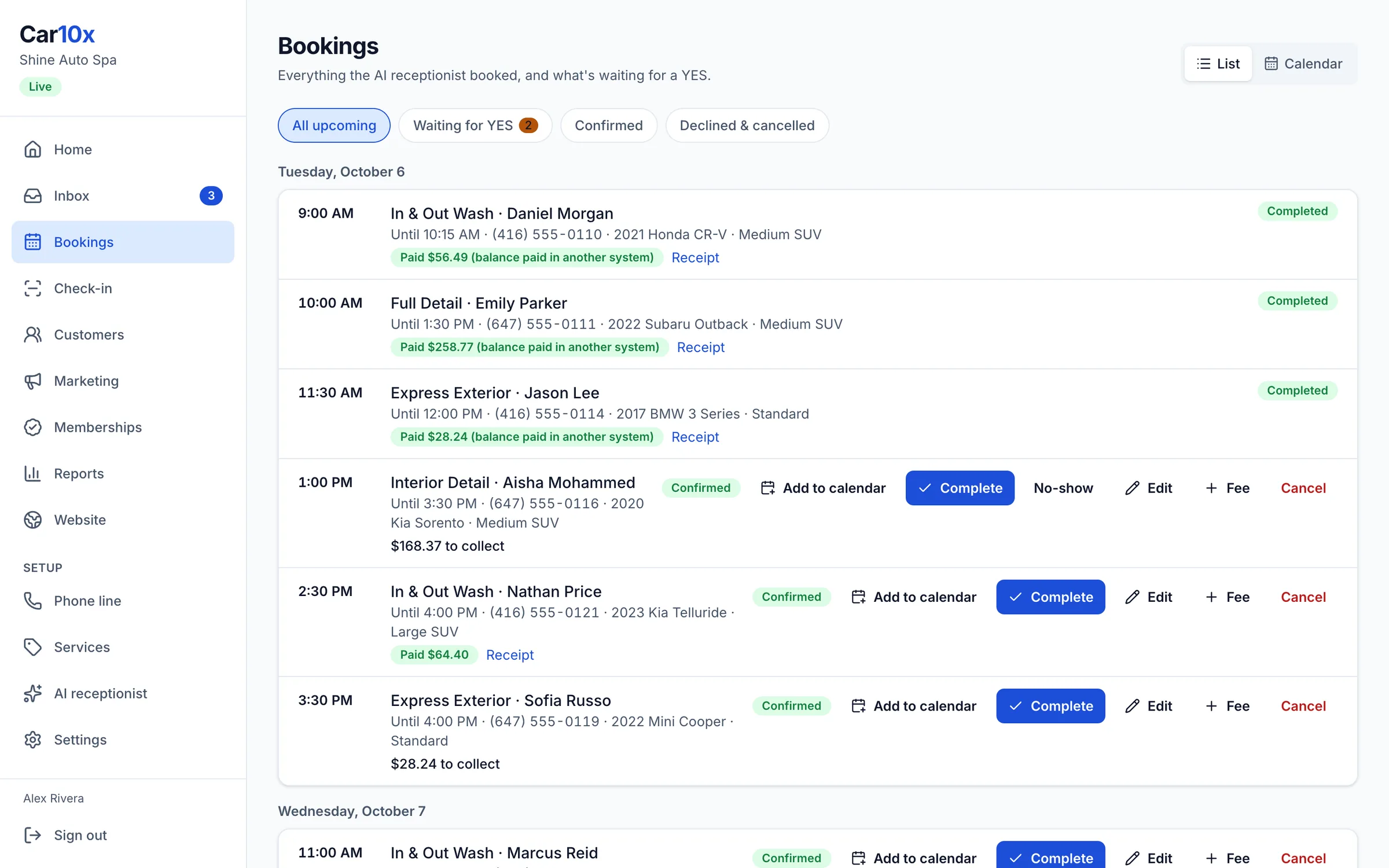Open Memberships badge icon
This screenshot has width=1389, height=868.
click(33, 427)
